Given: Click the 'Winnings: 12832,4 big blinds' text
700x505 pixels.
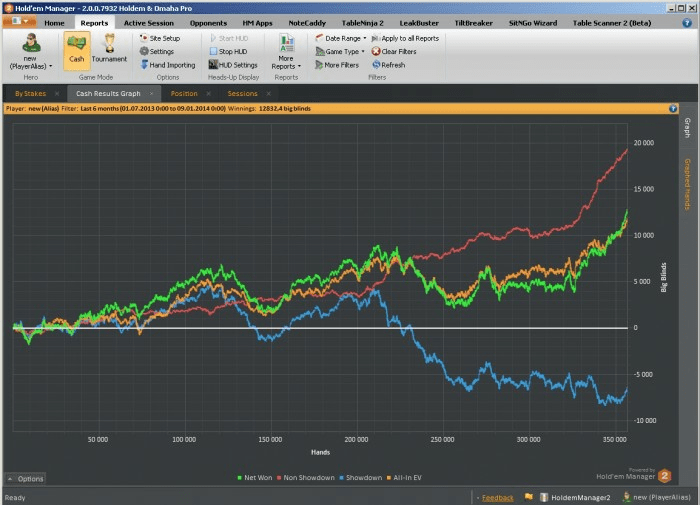Looking at the screenshot, I should 269,109.
